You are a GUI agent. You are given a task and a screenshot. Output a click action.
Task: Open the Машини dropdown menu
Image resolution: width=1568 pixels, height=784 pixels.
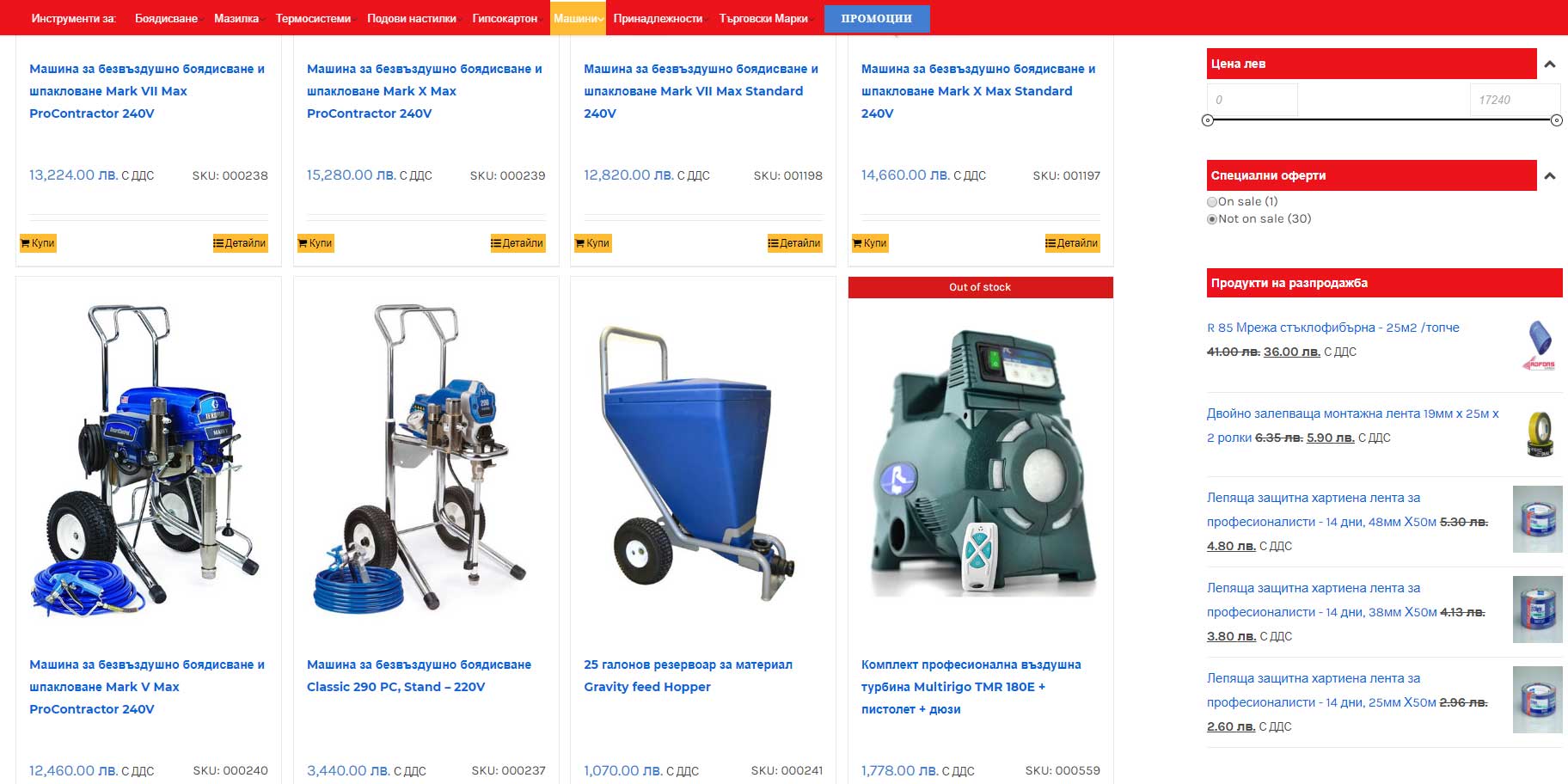578,18
